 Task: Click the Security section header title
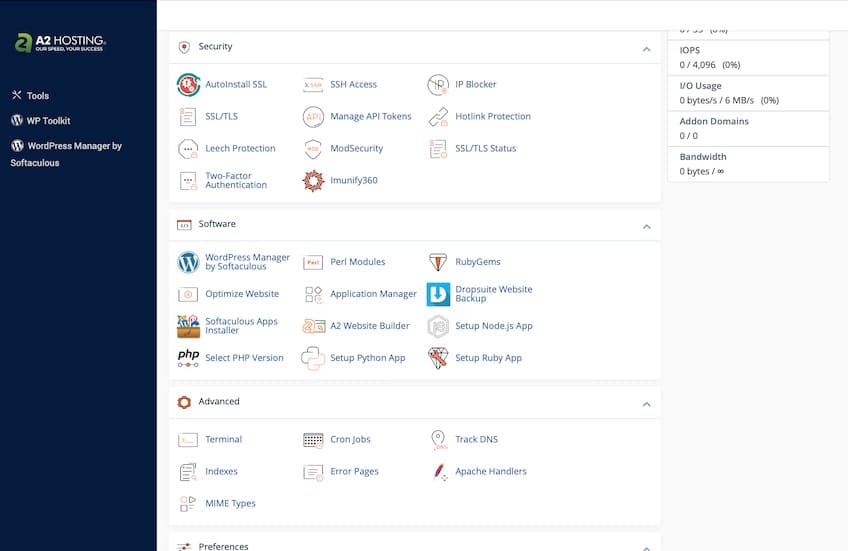coord(215,47)
